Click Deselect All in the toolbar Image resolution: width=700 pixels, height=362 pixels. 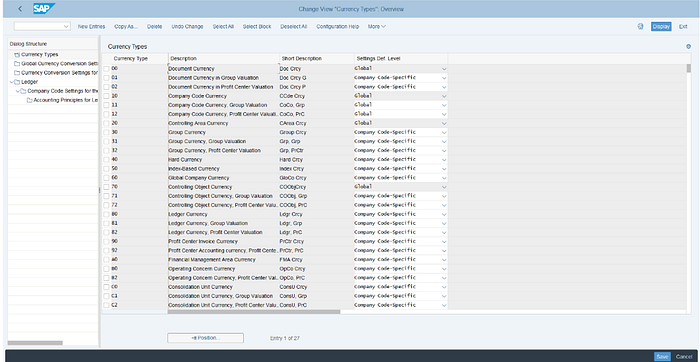tap(294, 27)
